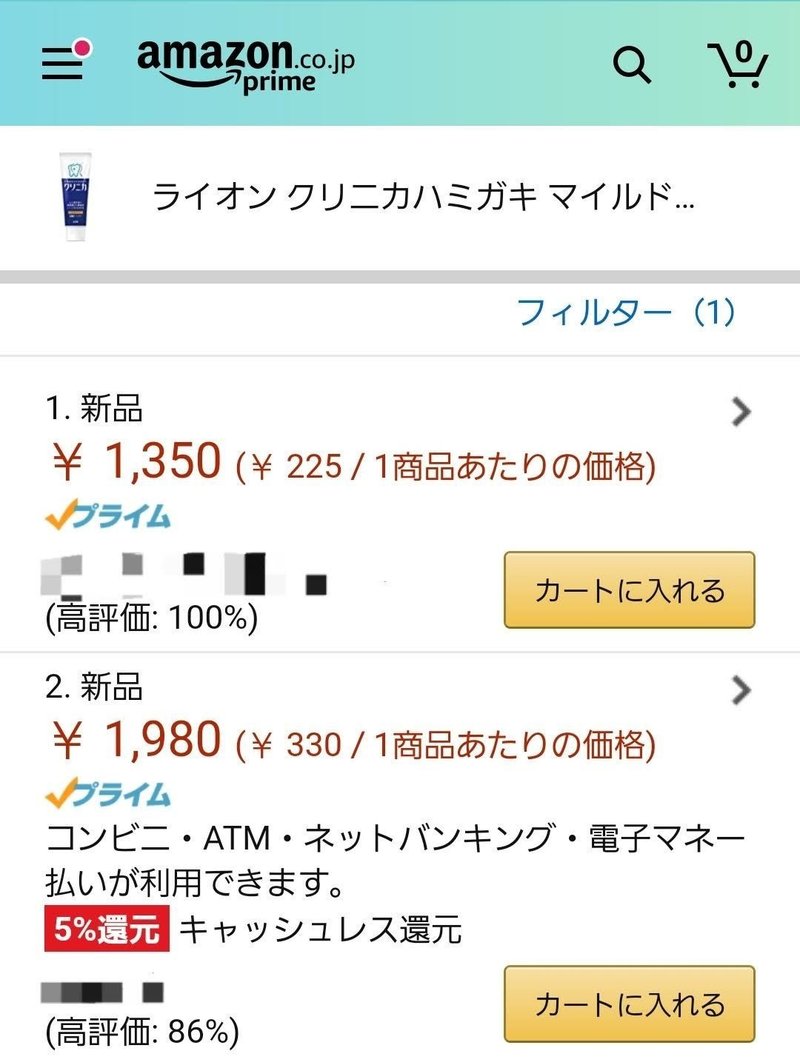
Task: Expand offer 2 details chevron
Action: pos(742,690)
